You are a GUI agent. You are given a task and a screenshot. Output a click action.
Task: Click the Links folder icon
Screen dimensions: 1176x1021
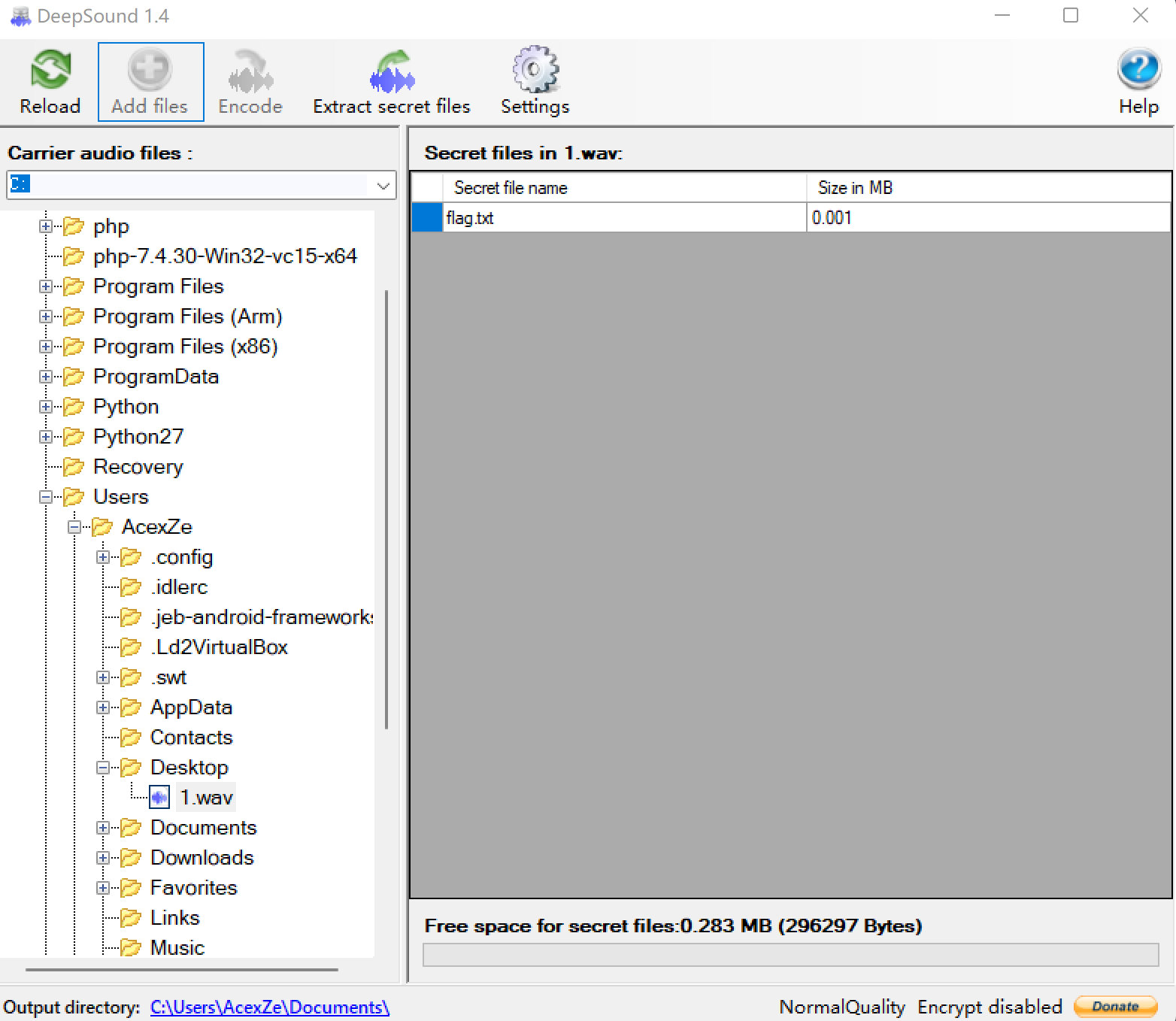131,917
